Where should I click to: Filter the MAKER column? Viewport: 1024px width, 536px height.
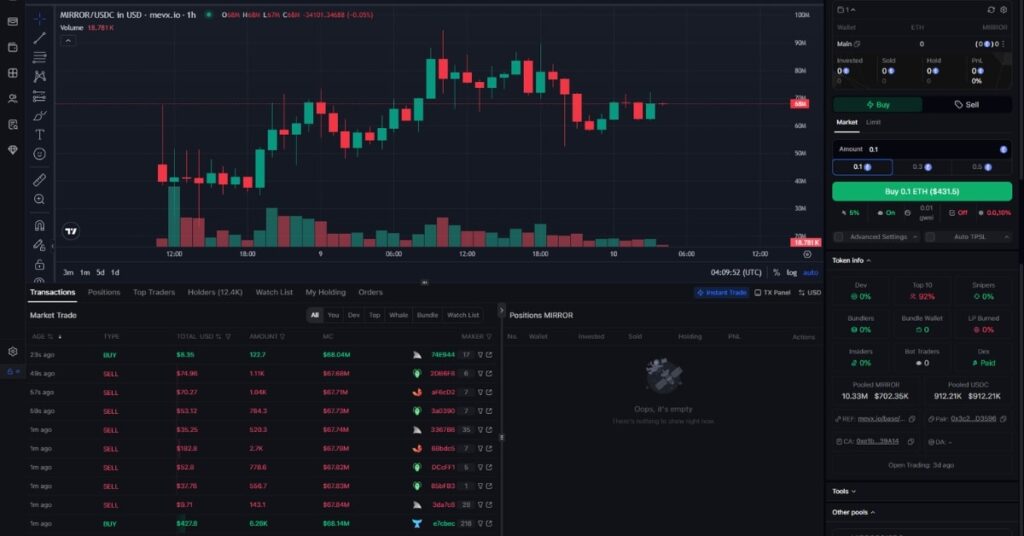tap(488, 337)
